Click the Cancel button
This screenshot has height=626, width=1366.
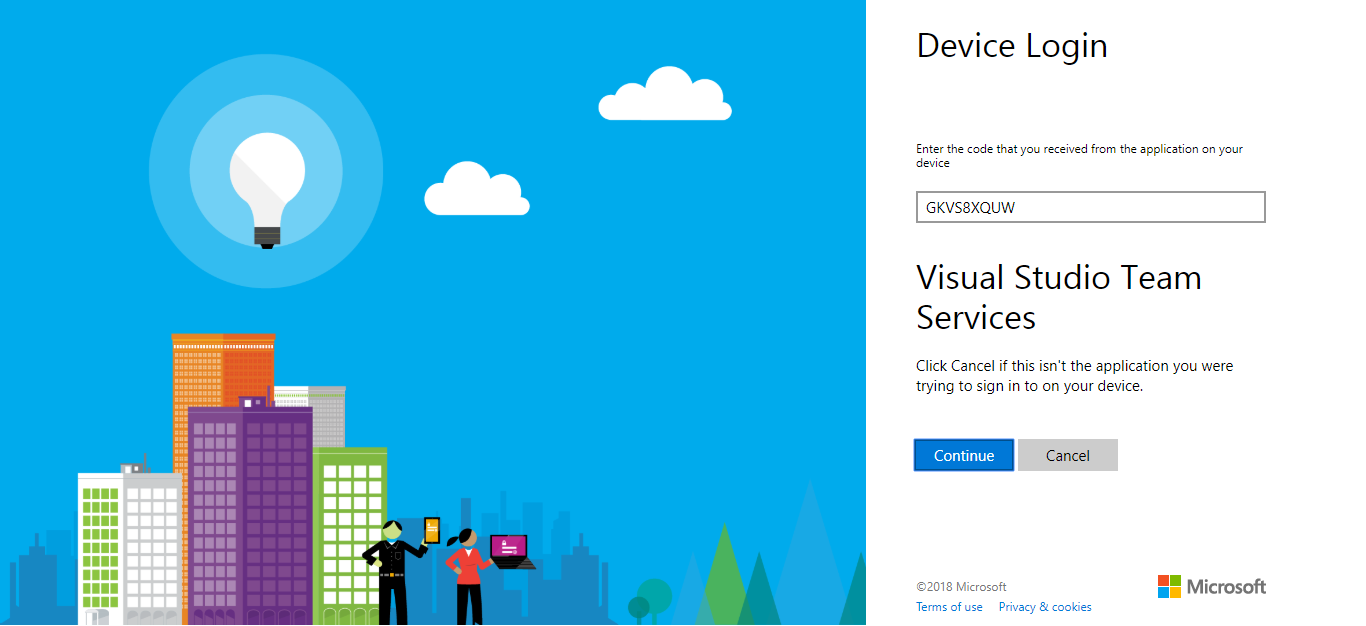[x=1068, y=455]
